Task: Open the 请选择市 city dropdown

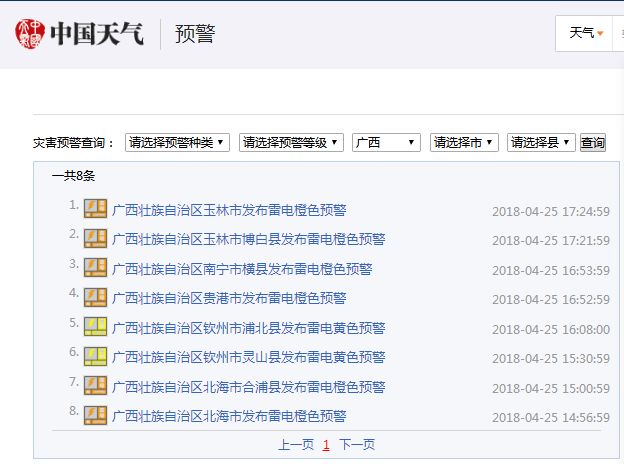Action: coord(464,142)
